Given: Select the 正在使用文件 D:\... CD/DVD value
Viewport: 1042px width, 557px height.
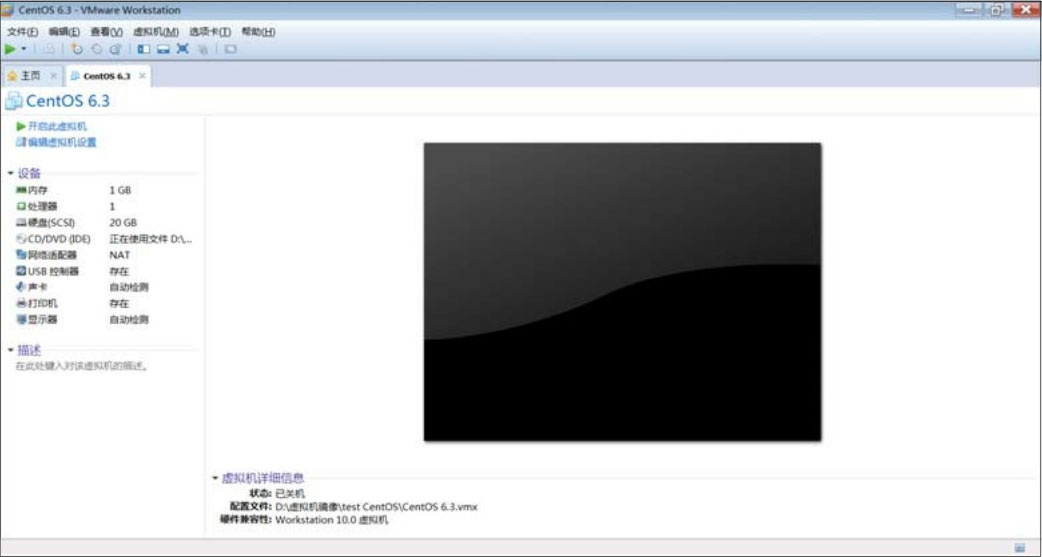Looking at the screenshot, I should pyautogui.click(x=151, y=239).
